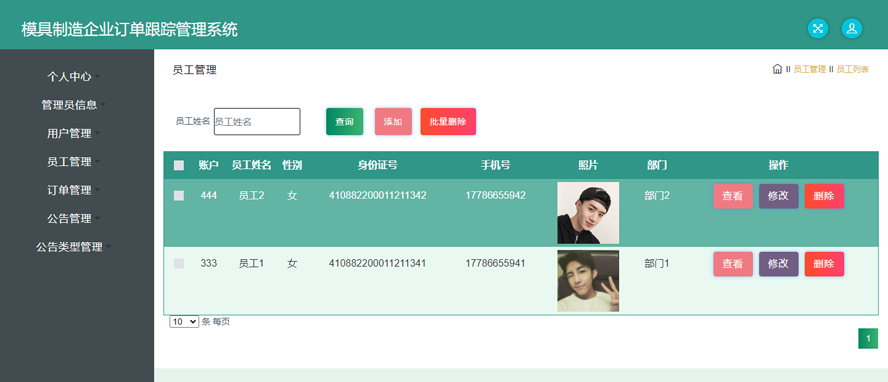Screen dimensions: 888x382
Task: Click the 查询 search button
Action: 344,122
